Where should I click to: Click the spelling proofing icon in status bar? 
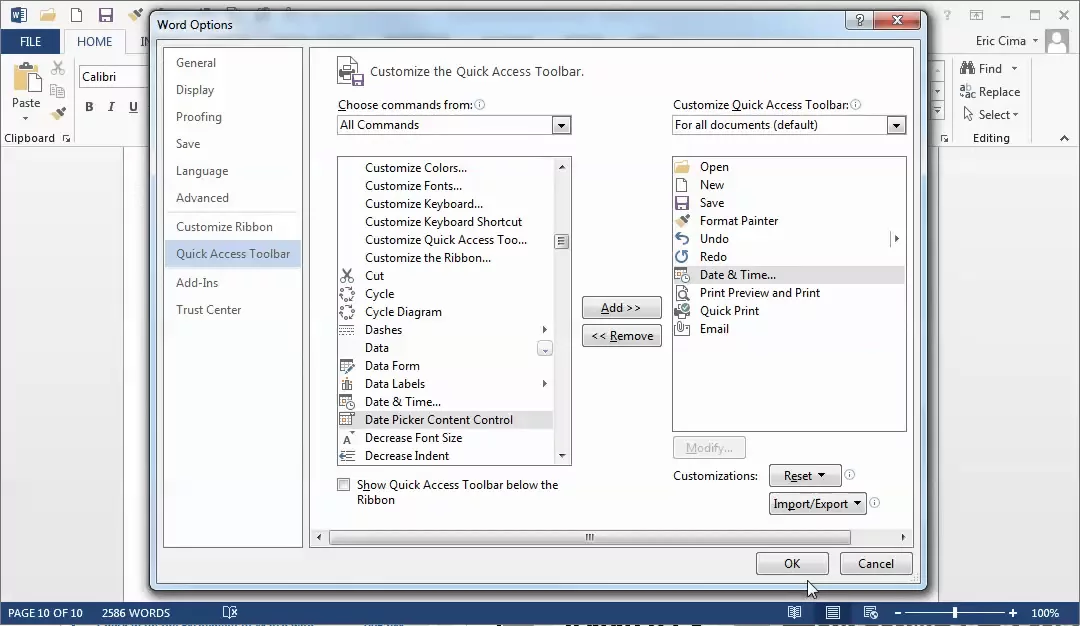pos(230,612)
